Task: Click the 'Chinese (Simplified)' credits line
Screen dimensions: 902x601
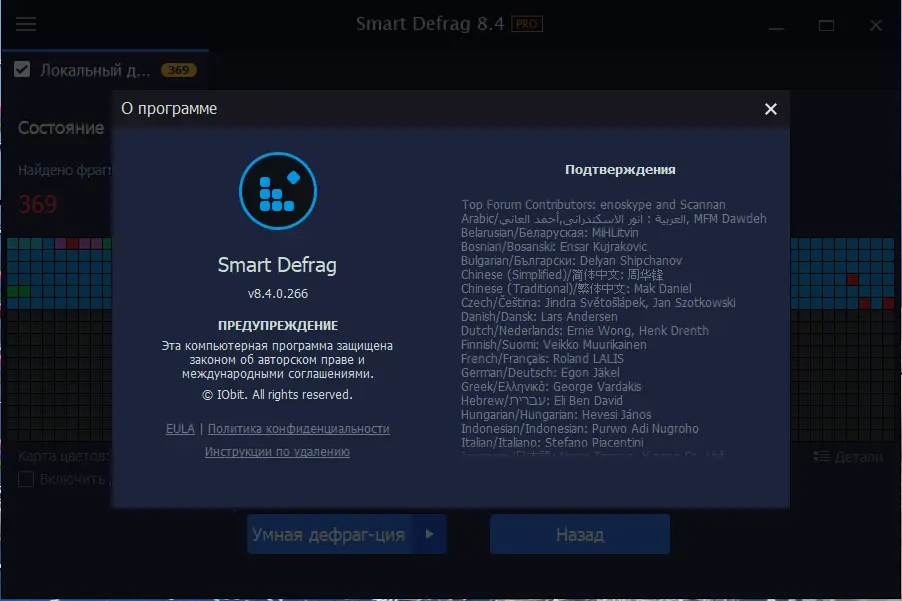Action: 561,275
